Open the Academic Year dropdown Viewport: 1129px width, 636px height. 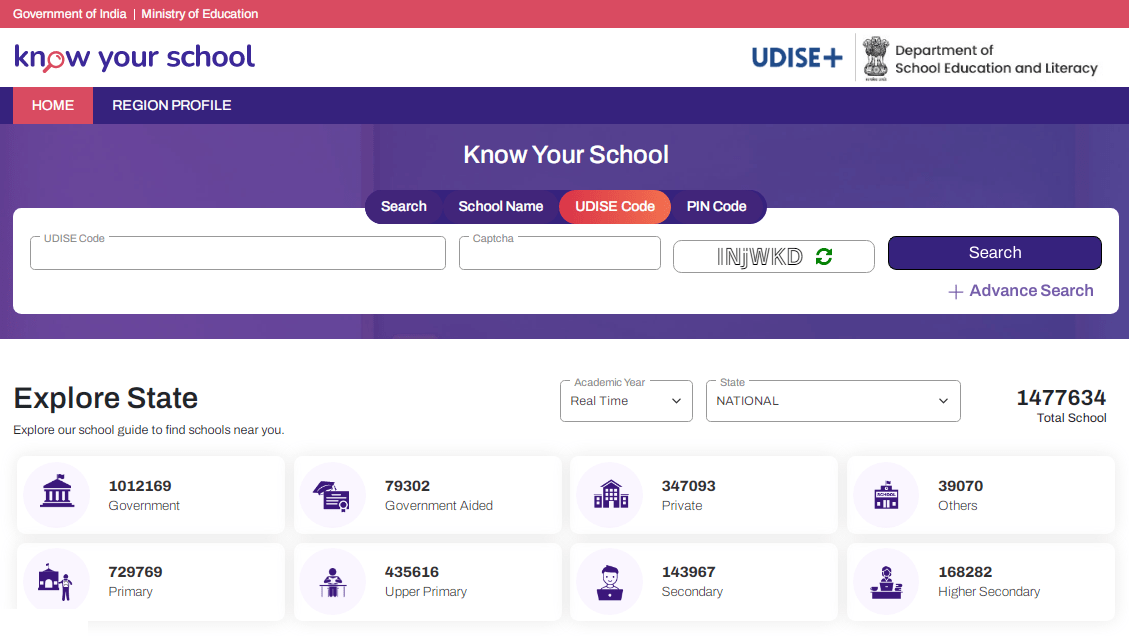pyautogui.click(x=626, y=401)
